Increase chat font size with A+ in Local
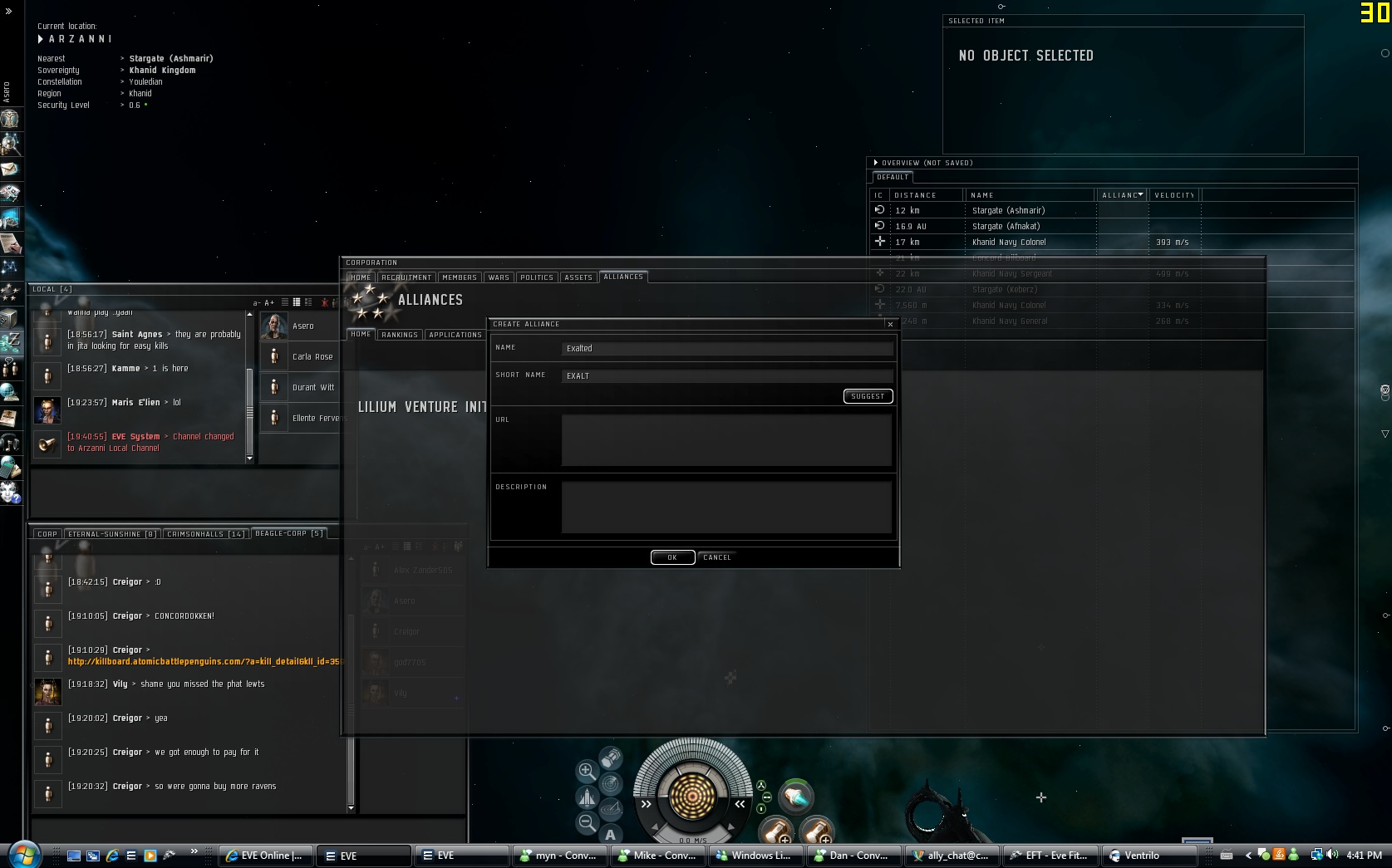Screen dimensions: 1392x868 269,303
